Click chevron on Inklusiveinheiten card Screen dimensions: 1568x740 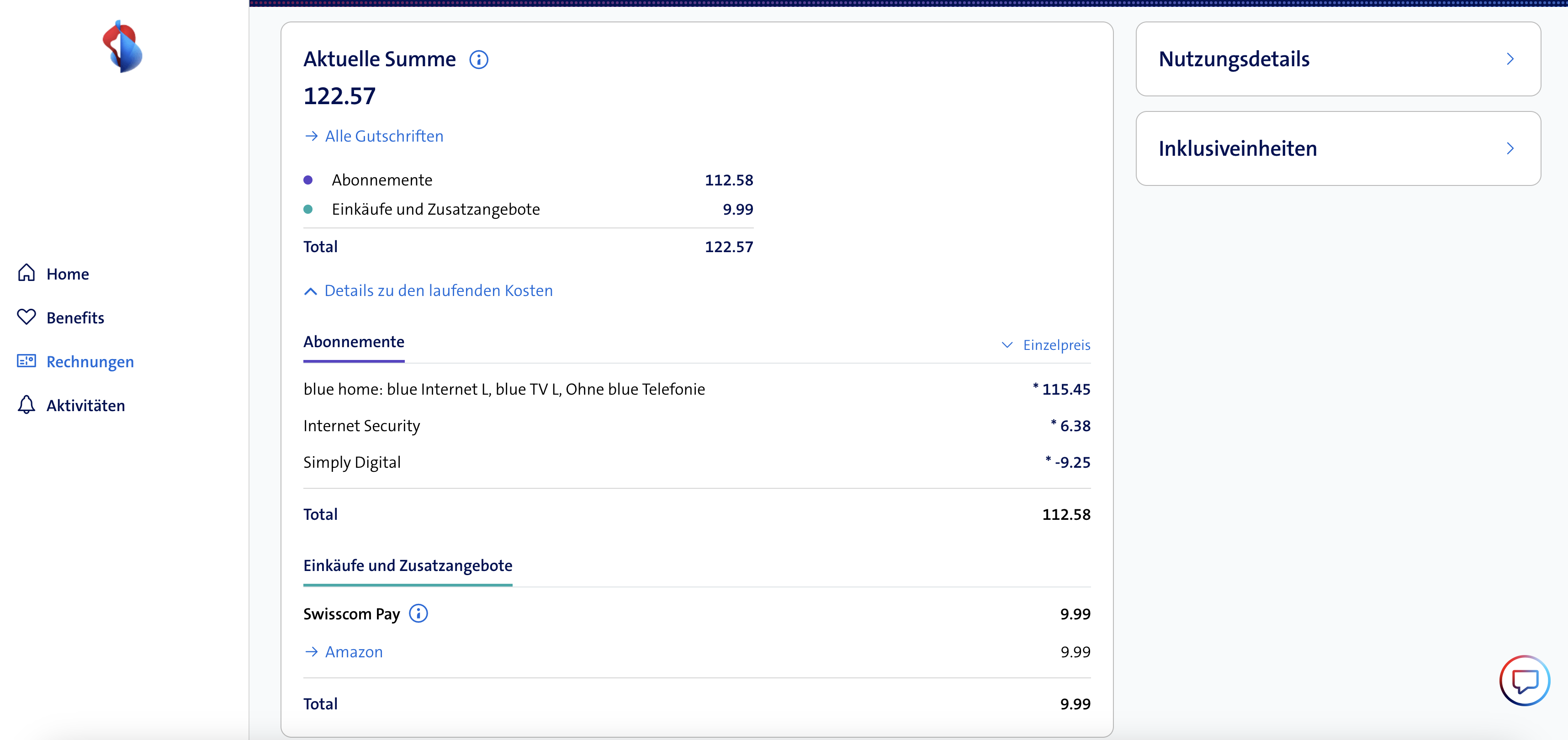point(1510,148)
